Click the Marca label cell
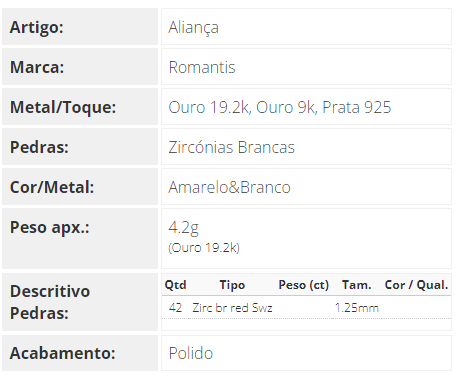Image resolution: width=458 pixels, height=379 pixels. [x=80, y=67]
